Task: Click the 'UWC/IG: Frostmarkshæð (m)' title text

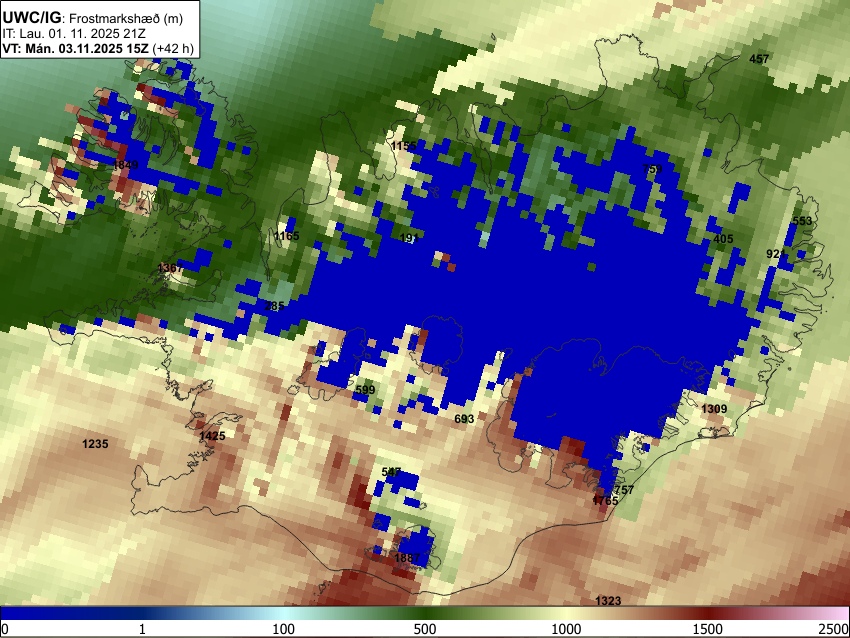Action: pyautogui.click(x=93, y=18)
